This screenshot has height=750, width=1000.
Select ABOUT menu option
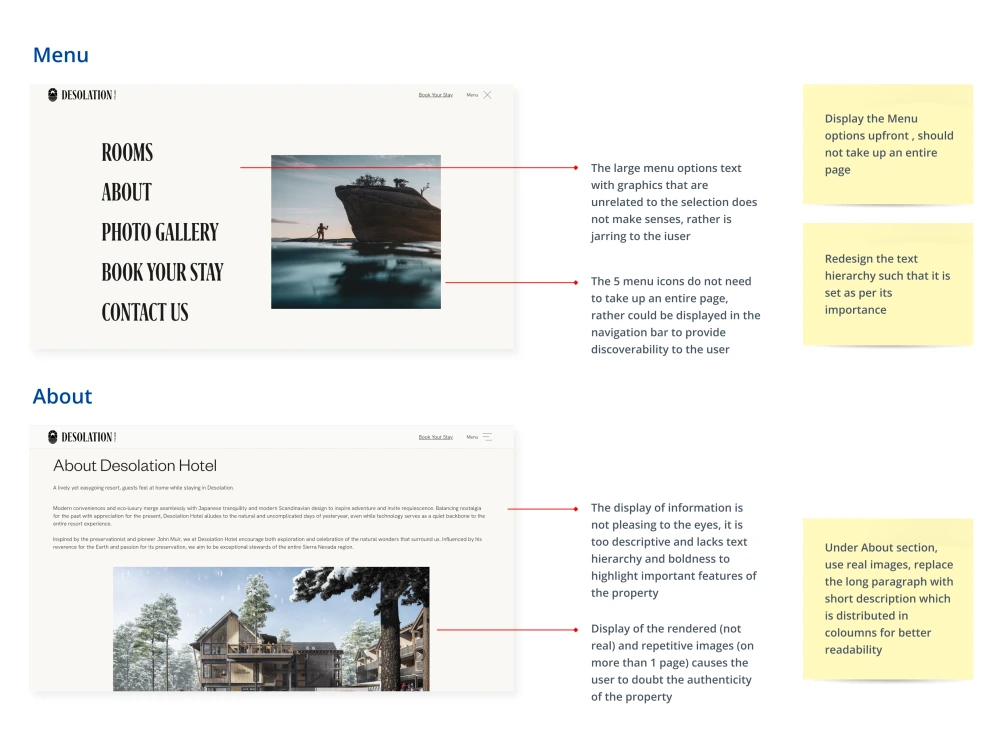(126, 192)
